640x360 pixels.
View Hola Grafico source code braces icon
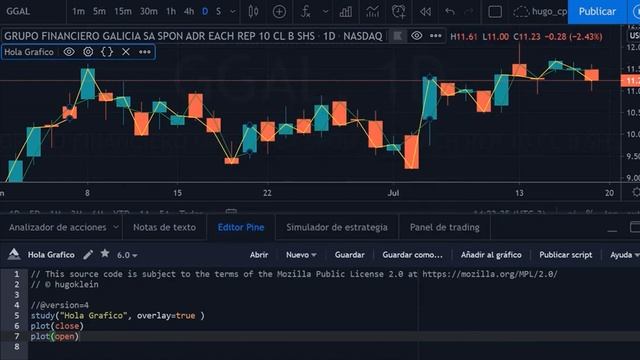click(x=107, y=52)
